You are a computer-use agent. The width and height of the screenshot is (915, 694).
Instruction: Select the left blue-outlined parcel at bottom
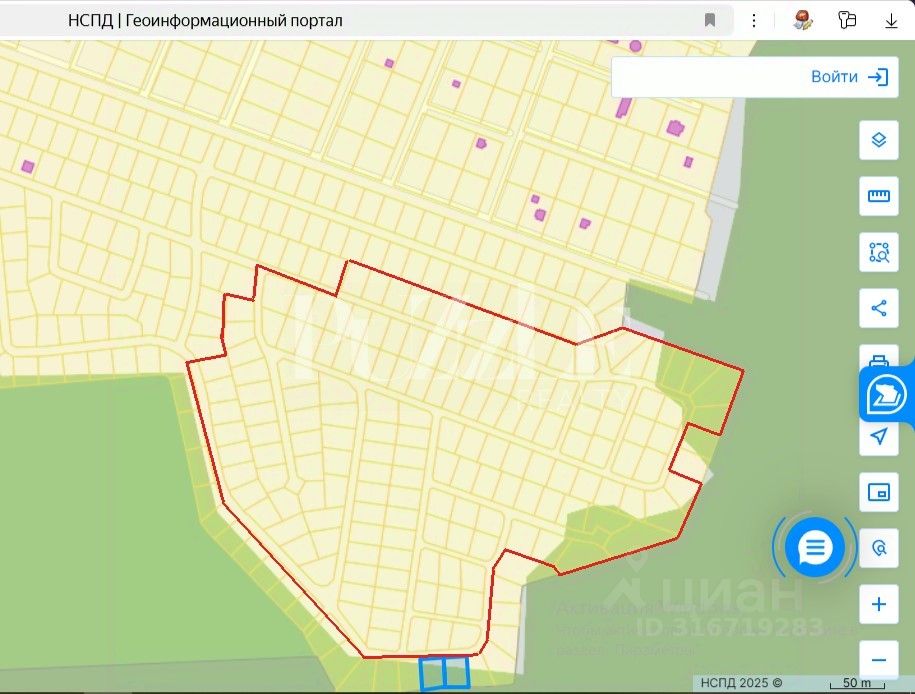[x=432, y=673]
